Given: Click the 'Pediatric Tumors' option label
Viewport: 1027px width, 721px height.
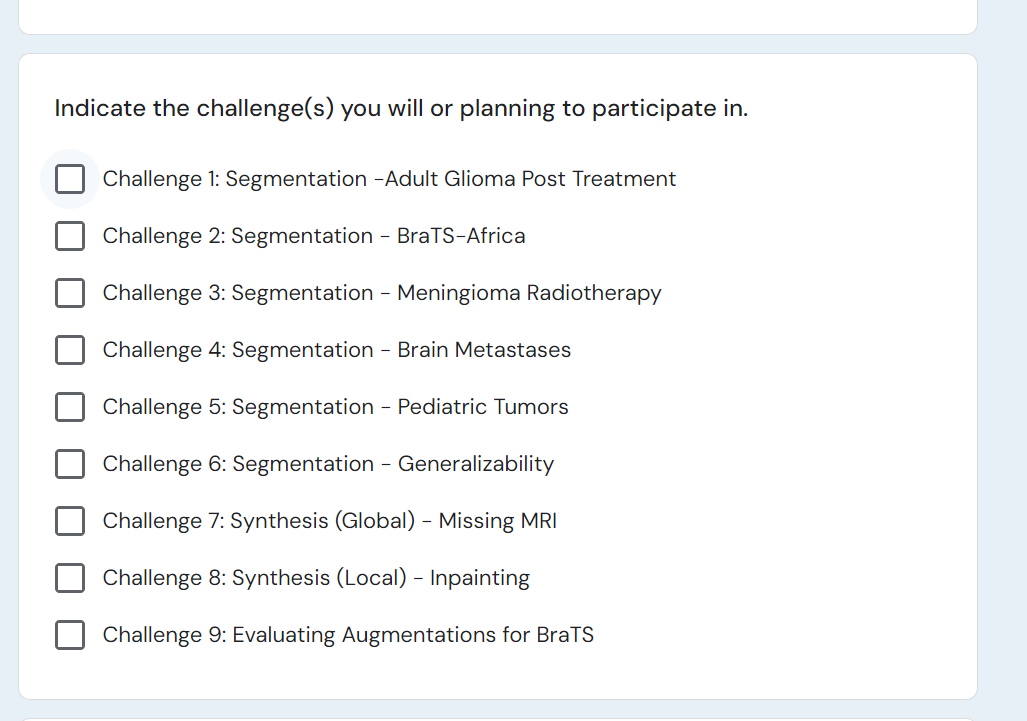Looking at the screenshot, I should tap(483, 407).
